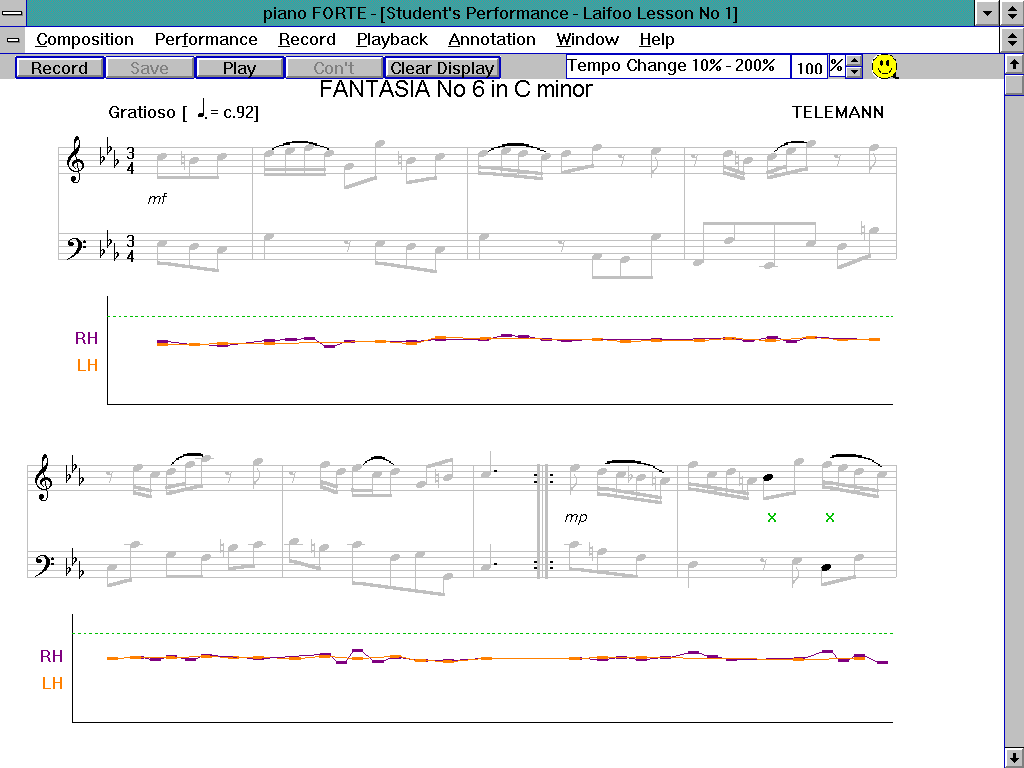Click the RH label of the upper graph

pyautogui.click(x=86, y=338)
